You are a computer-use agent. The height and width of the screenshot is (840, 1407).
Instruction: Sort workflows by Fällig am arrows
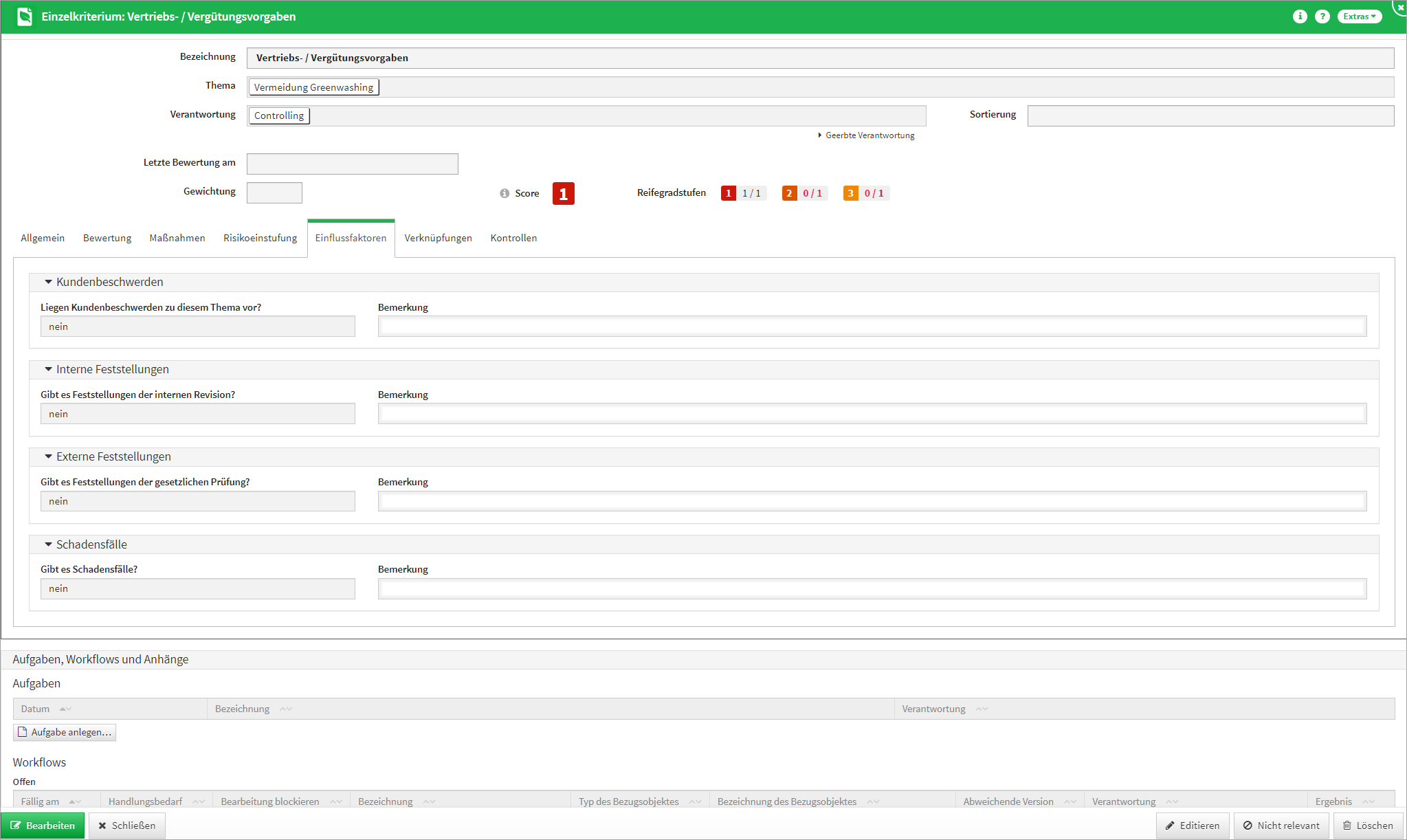pyautogui.click(x=75, y=802)
